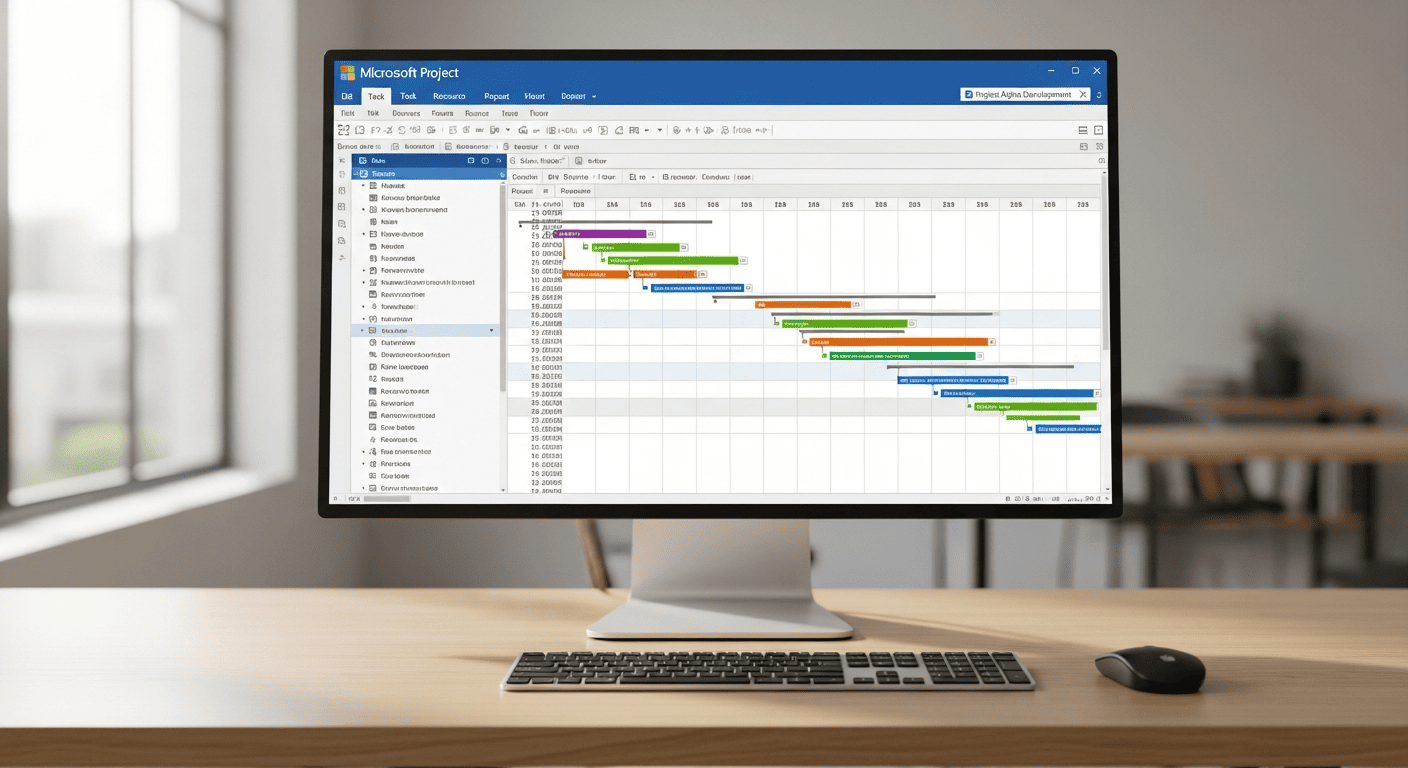Image resolution: width=1408 pixels, height=768 pixels.
Task: Switch to the Report ribbon tab
Action: (x=496, y=97)
